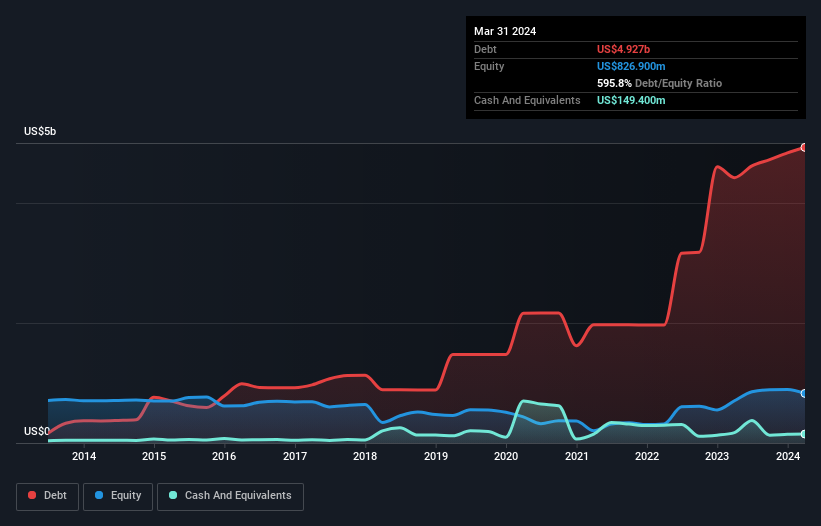Click the 2018 x-axis label
821x526 pixels.
click(x=365, y=456)
